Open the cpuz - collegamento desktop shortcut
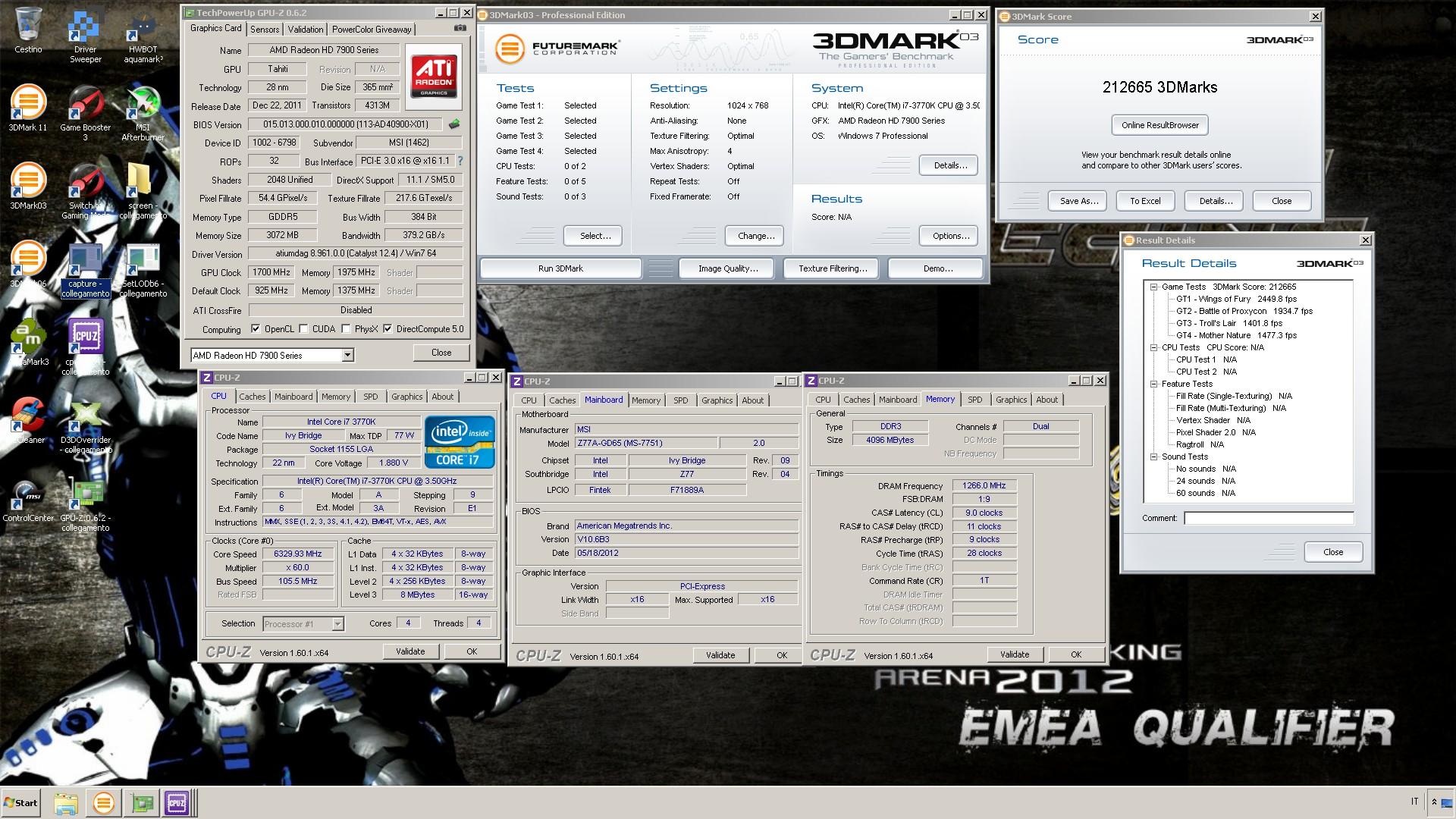Screen dimensions: 1456x819 (x=86, y=347)
